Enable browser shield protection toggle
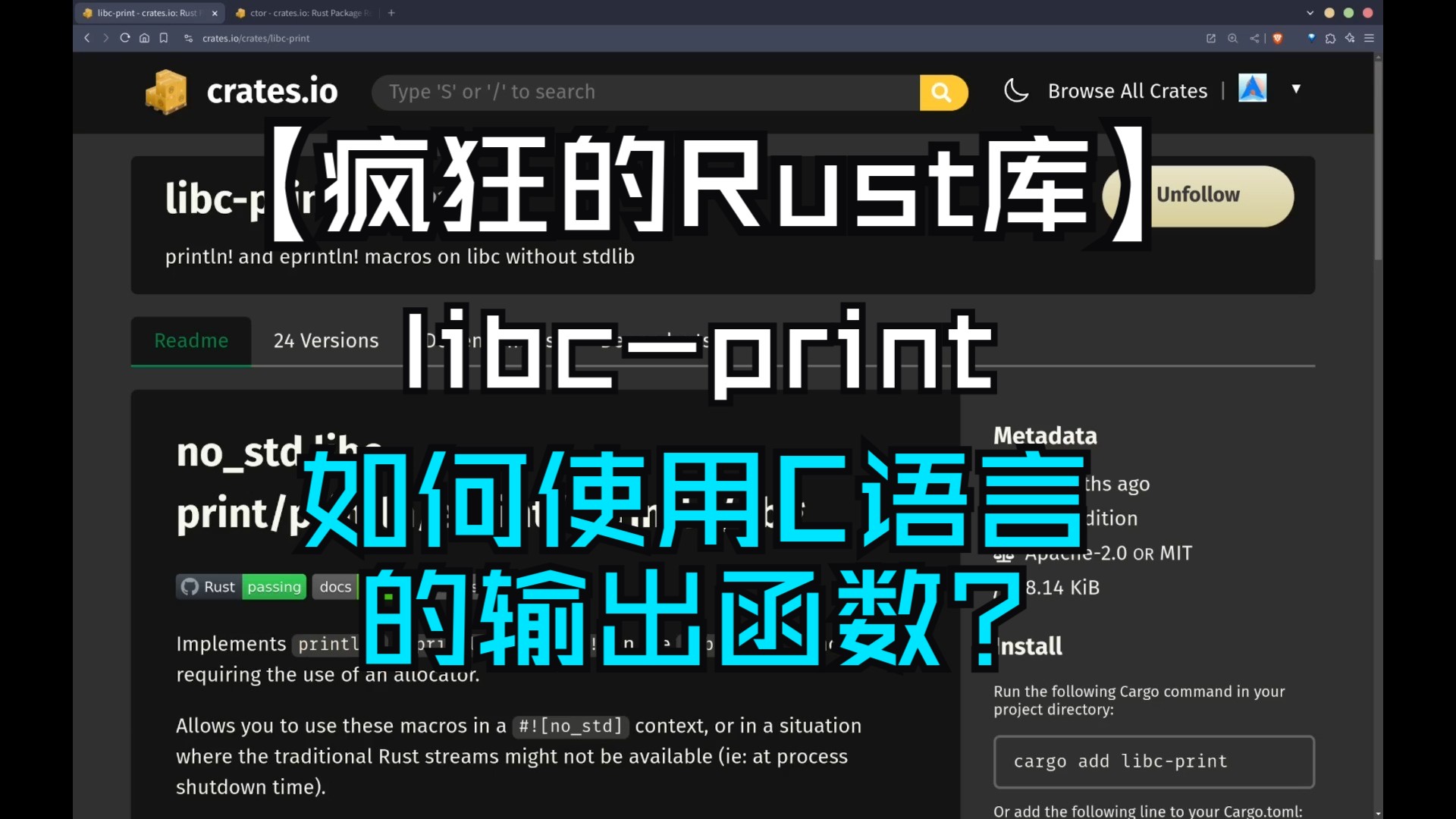The image size is (1456, 819). [1278, 37]
